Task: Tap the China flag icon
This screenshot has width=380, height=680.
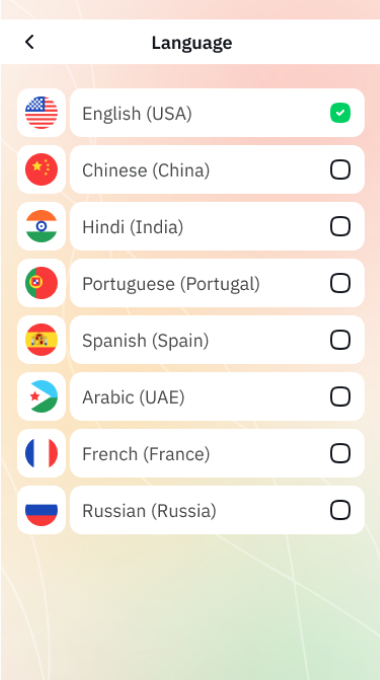Action: 41,170
